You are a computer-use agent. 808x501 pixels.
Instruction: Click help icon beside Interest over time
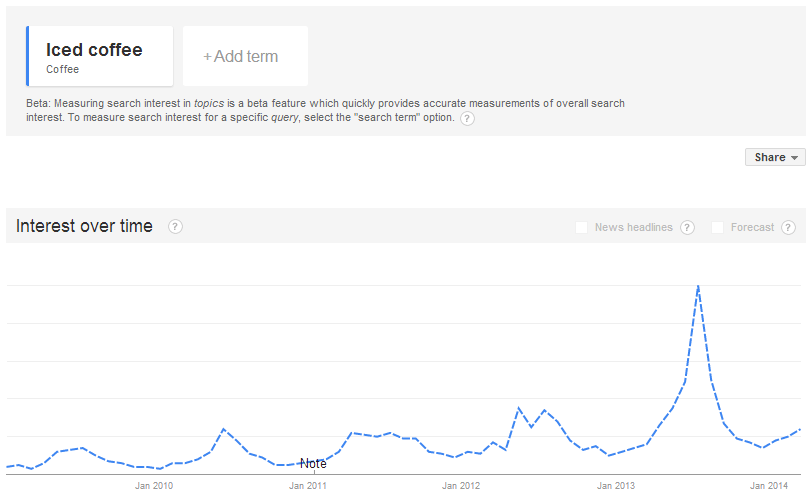175,226
